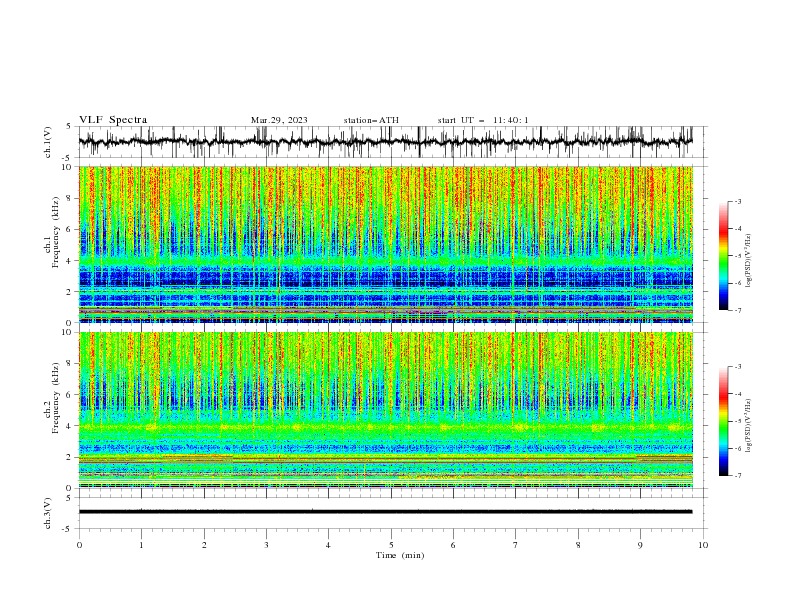792x612 pixels.
Task: Click the "ch.3(V)" waveform axis label
Action: pos(48,513)
